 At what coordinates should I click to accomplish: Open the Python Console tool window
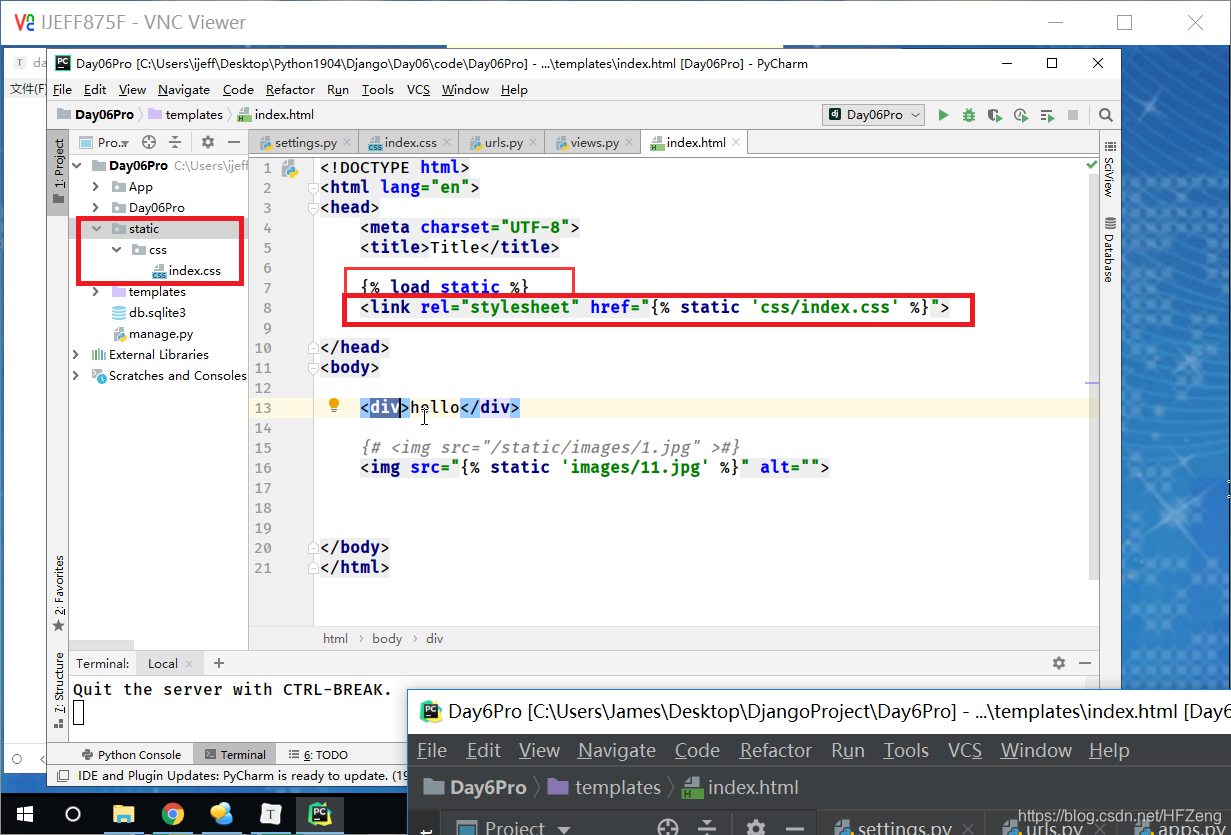(x=130, y=755)
